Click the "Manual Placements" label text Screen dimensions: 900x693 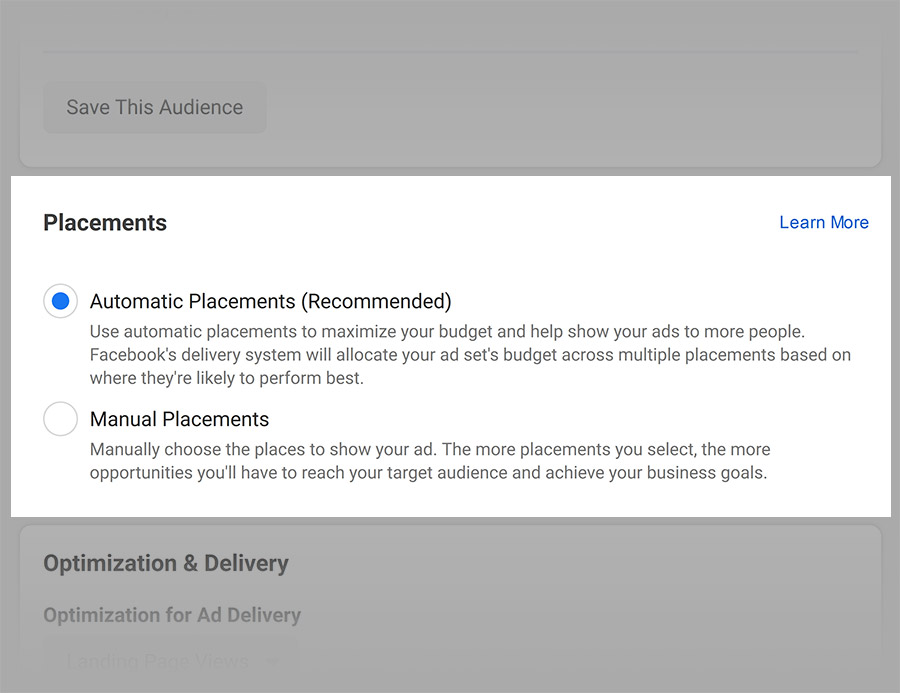click(179, 419)
